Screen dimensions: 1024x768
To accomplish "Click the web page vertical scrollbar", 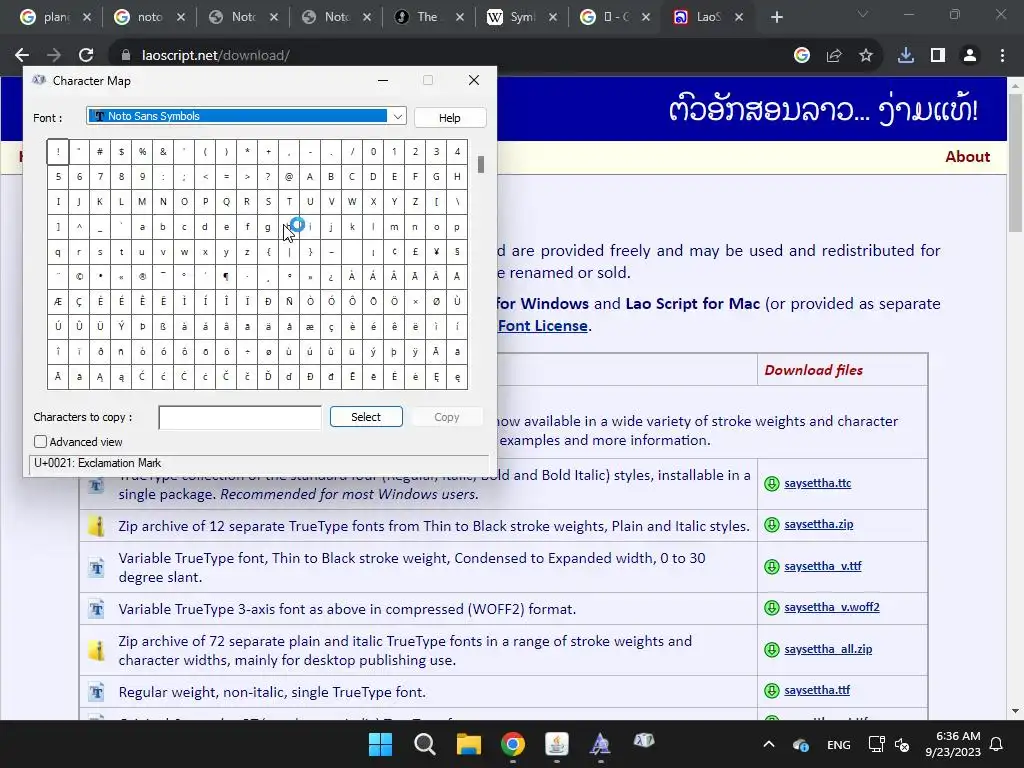I will tap(1015, 163).
